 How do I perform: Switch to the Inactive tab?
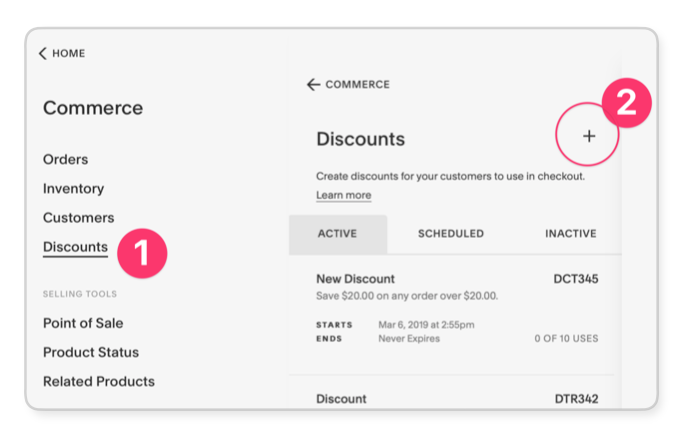pos(570,234)
